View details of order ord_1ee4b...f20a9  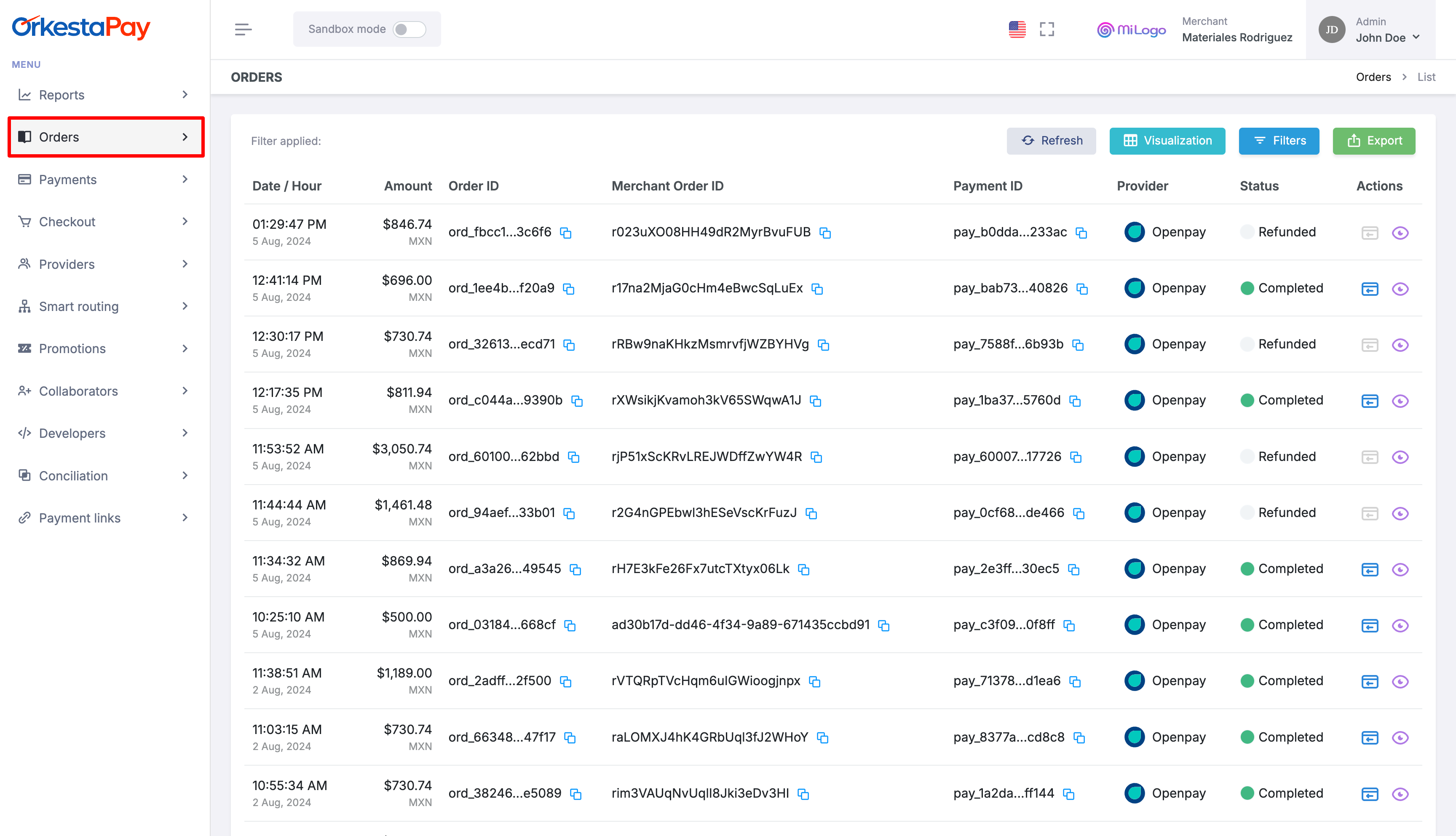[x=1400, y=289]
